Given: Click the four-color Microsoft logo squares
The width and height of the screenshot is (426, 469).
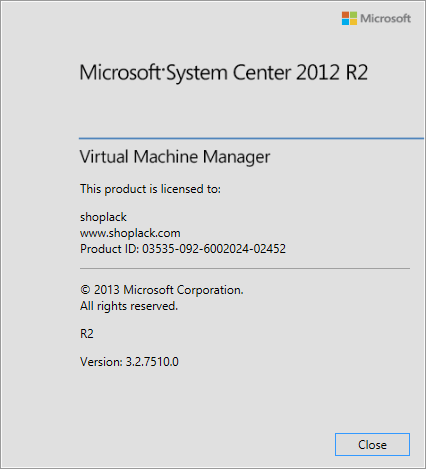Looking at the screenshot, I should pos(349,18).
